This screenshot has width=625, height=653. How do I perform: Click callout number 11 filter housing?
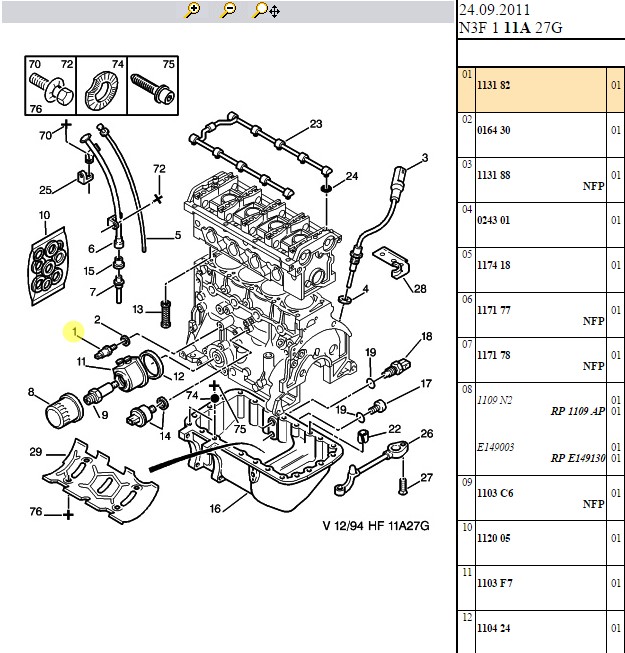click(81, 361)
